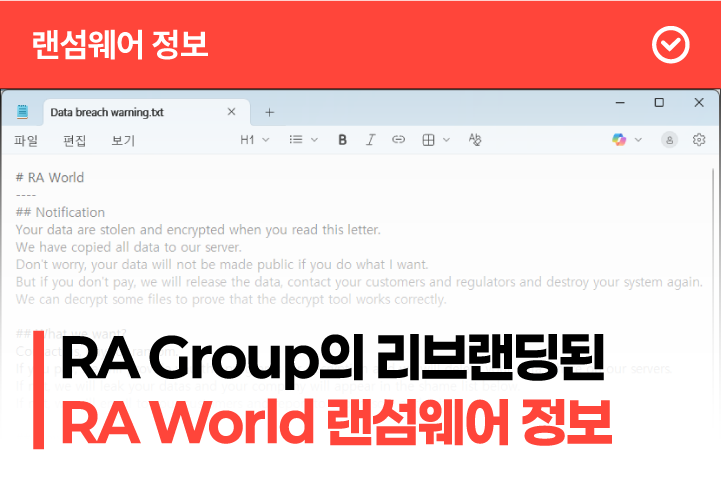Toggle bold formatting
The image size is (721, 483).
click(x=342, y=140)
